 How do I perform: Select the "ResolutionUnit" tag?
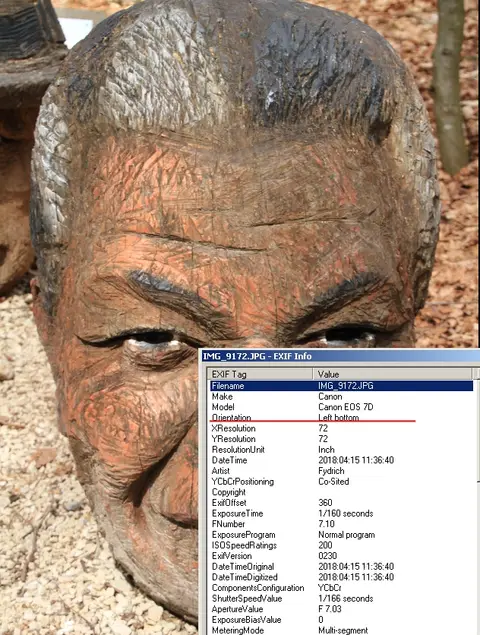pos(238,450)
